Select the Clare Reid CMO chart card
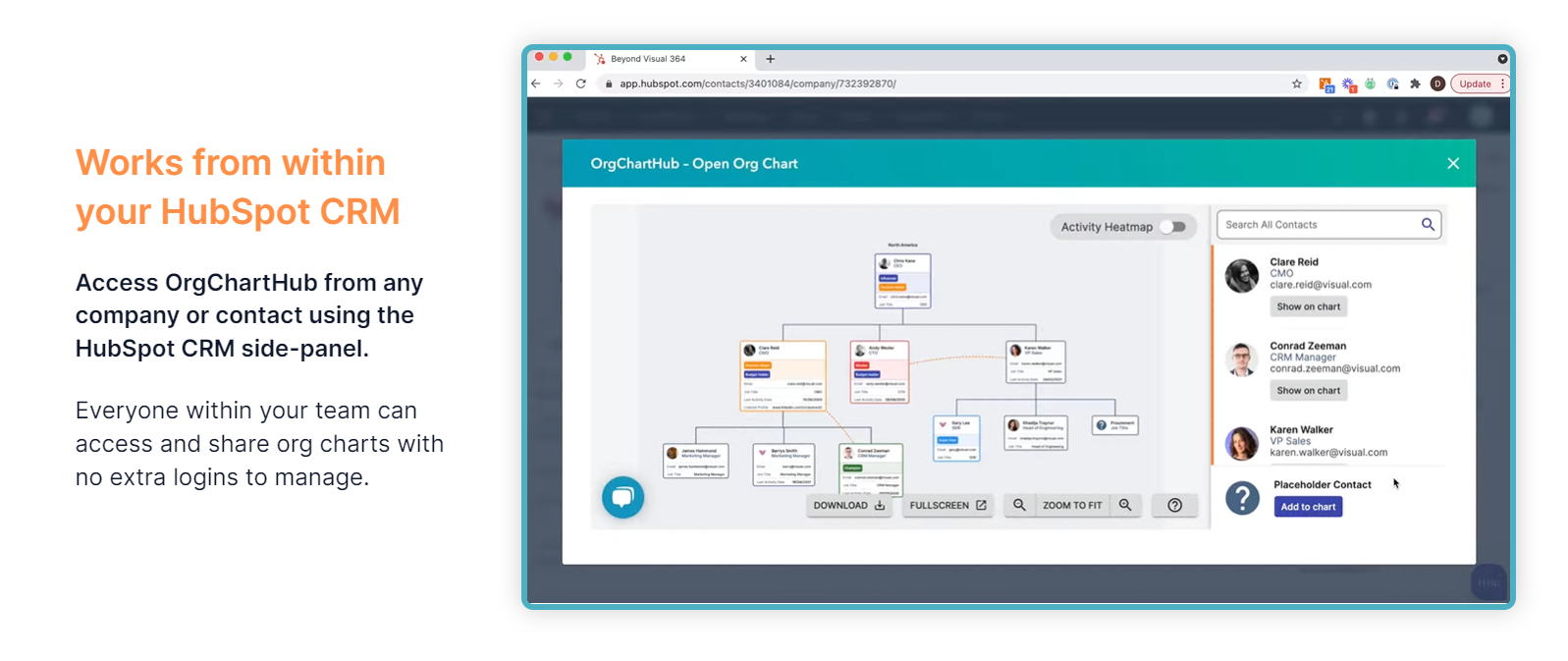1568x661 pixels. pos(783,375)
